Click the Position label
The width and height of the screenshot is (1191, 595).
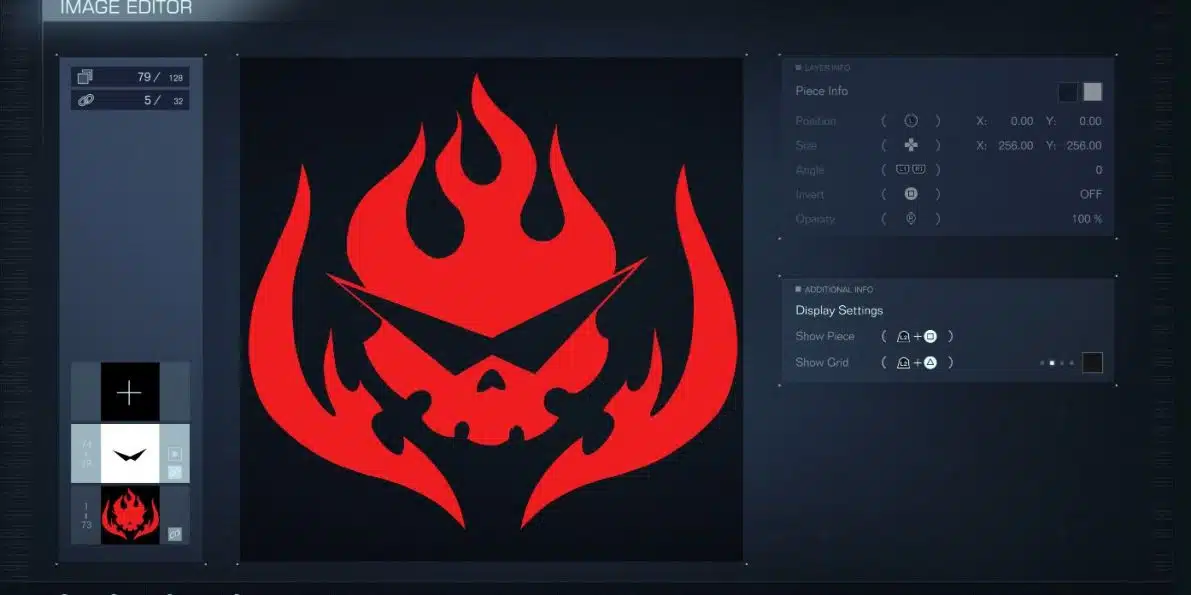point(815,121)
